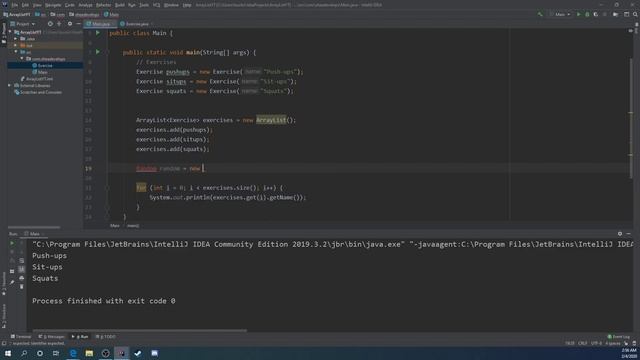Open Discord from the taskbar

click(x=154, y=353)
